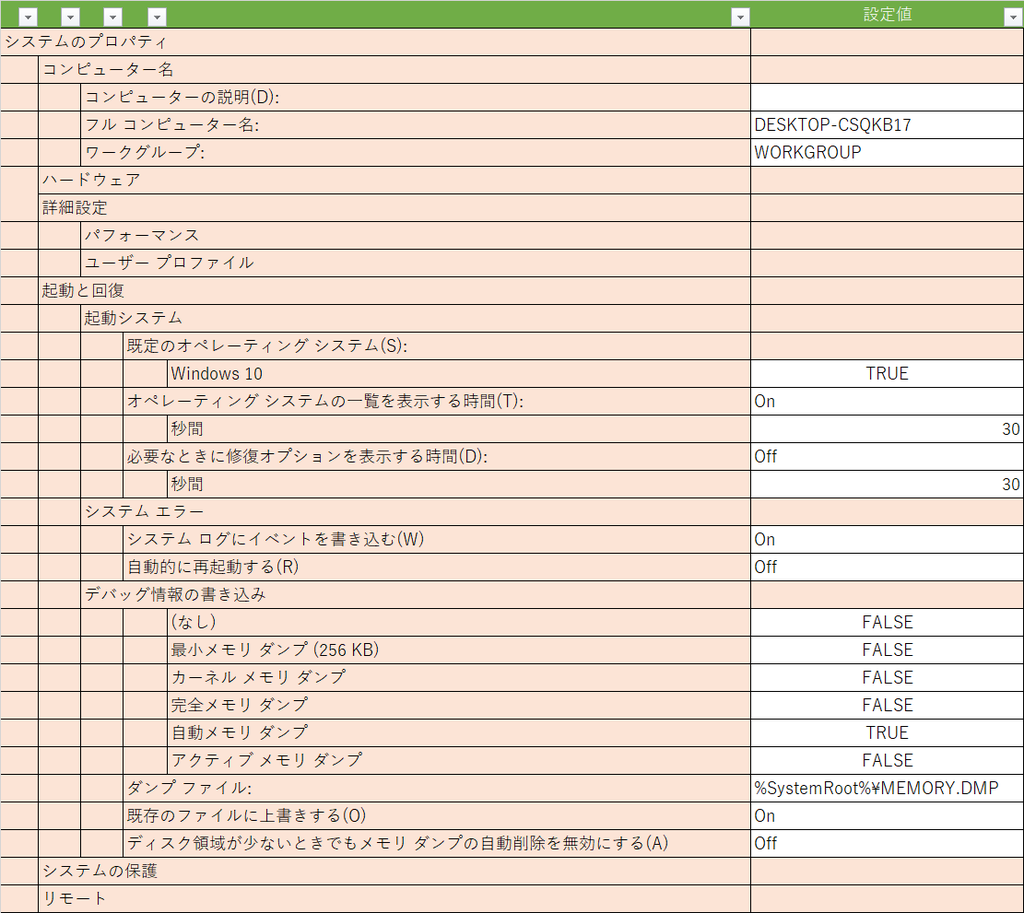Click FALSE value in the (なし) row

point(887,622)
